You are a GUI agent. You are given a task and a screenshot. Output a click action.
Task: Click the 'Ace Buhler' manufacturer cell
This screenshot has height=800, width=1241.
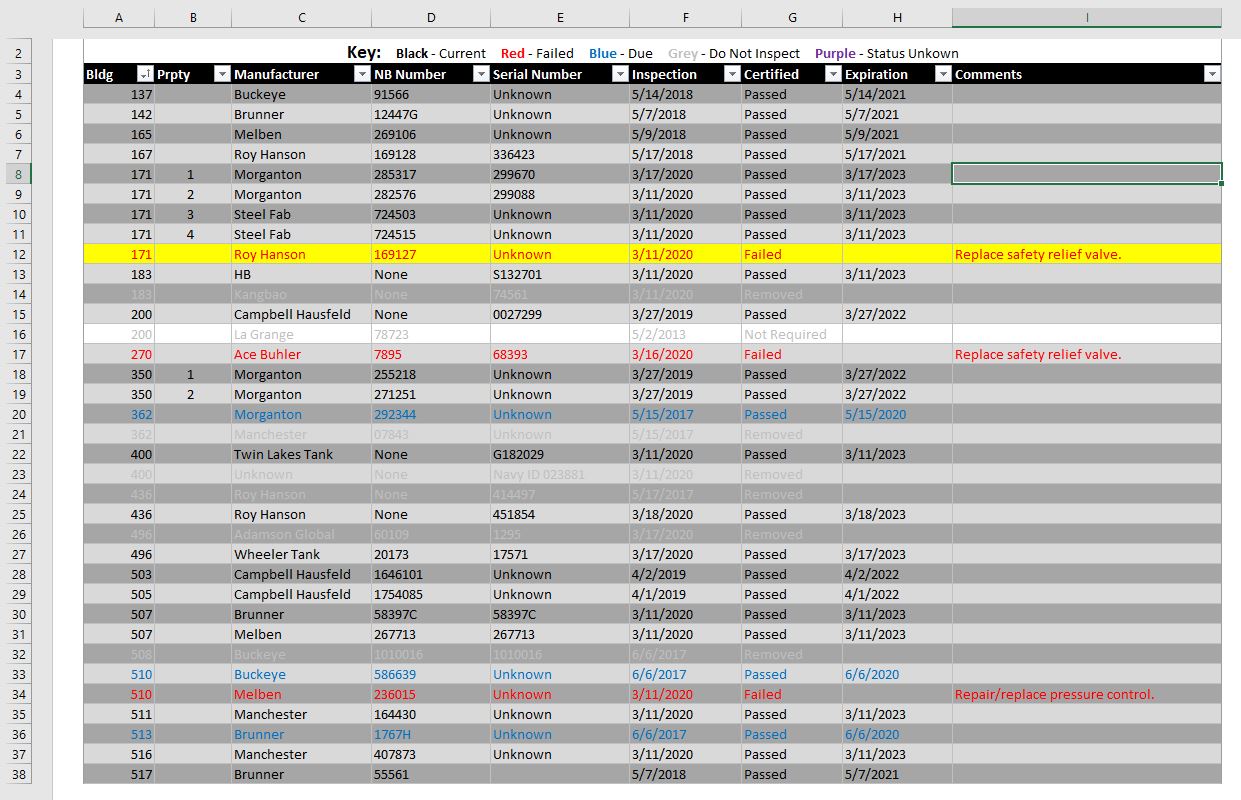coord(301,354)
